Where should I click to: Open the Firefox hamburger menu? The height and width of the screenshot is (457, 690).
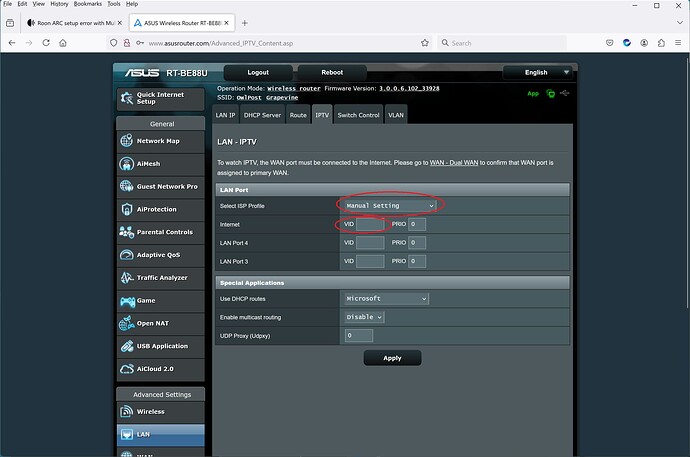pos(678,43)
